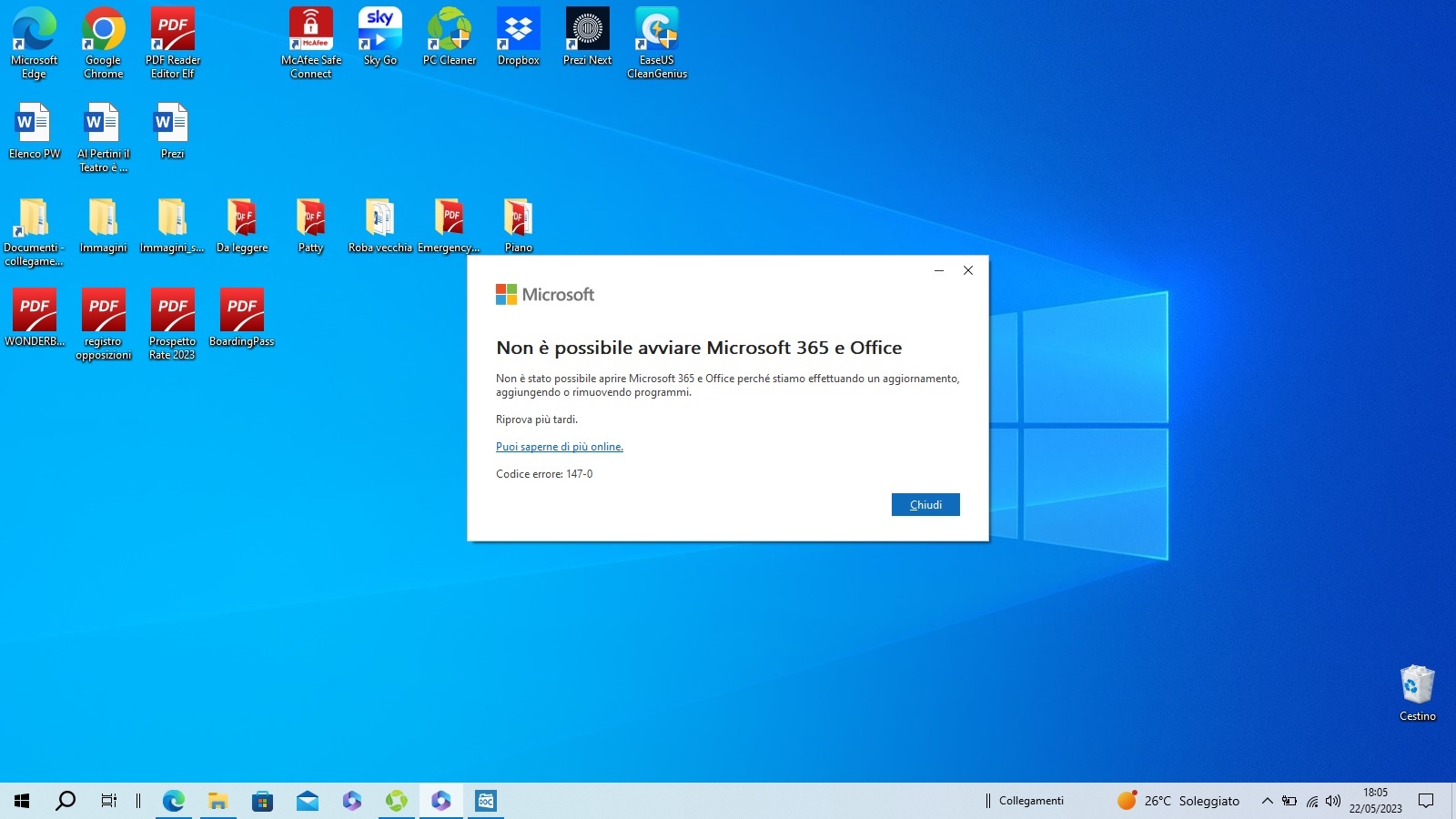The width and height of the screenshot is (1456, 819).
Task: Open the Wi-Fi network tray icon
Action: 1312,801
